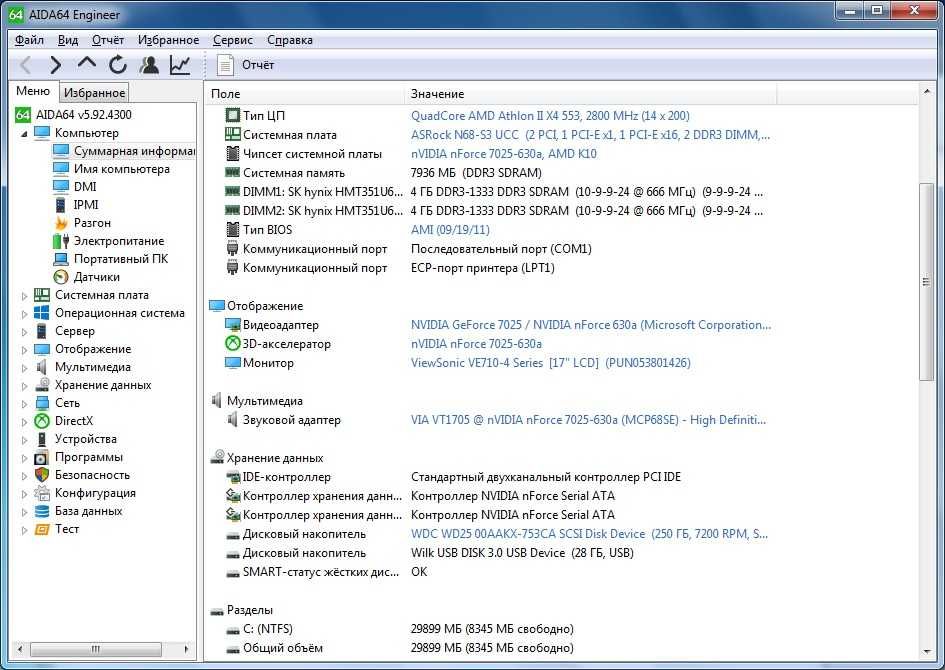This screenshot has height=670, width=945.
Task: Click the main panel scroll down arrow
Action: pyautogui.click(x=926, y=652)
